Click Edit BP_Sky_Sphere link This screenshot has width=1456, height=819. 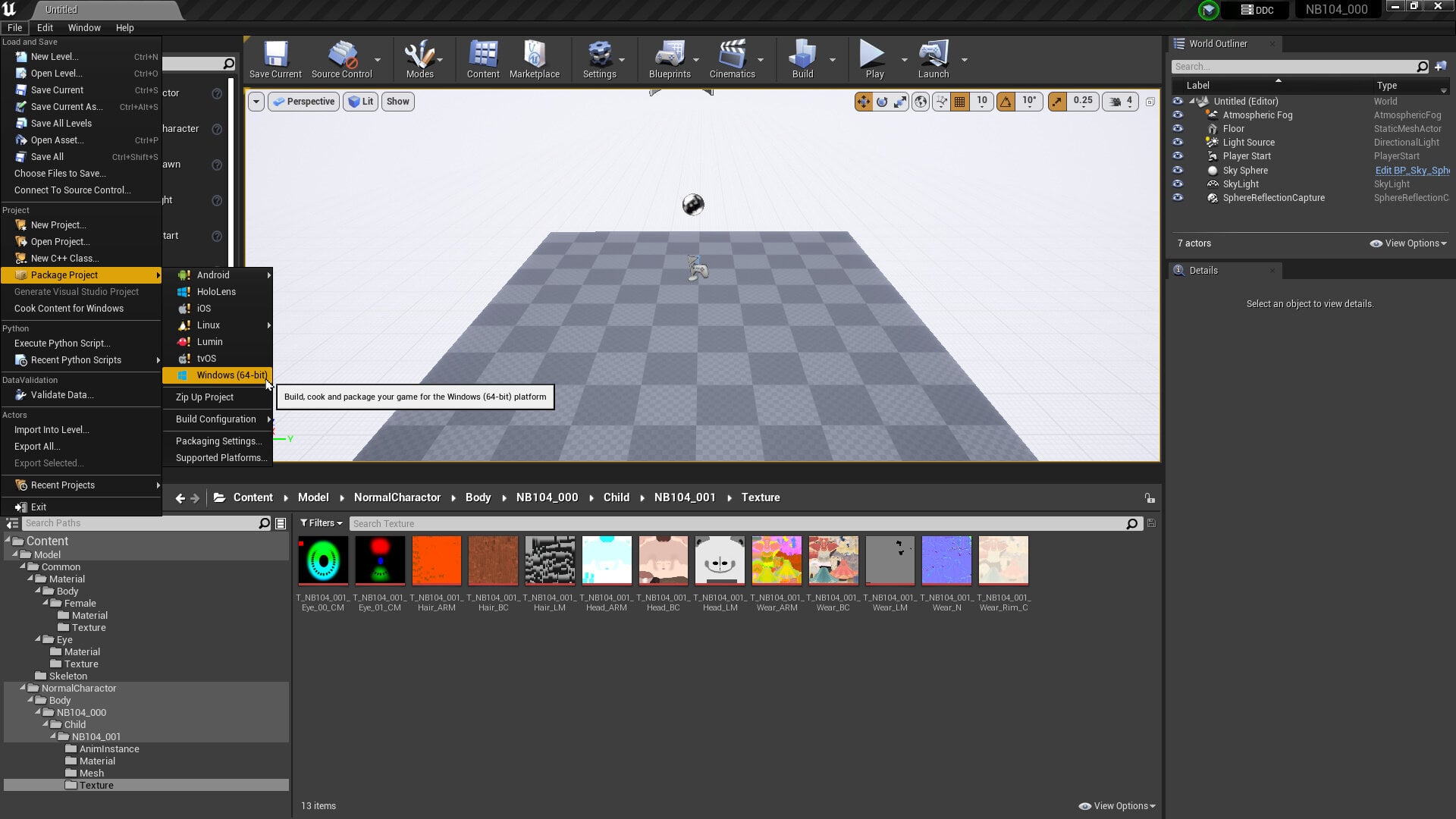click(x=1412, y=171)
